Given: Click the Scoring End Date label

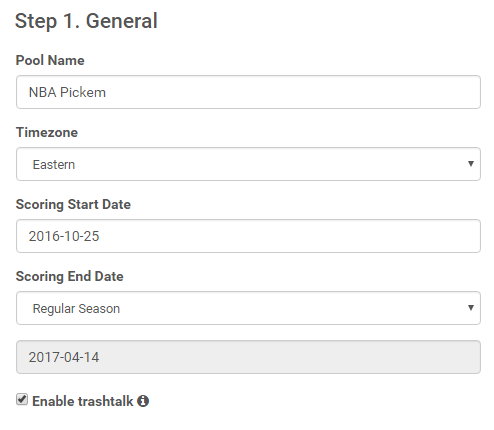Looking at the screenshot, I should point(70,276).
